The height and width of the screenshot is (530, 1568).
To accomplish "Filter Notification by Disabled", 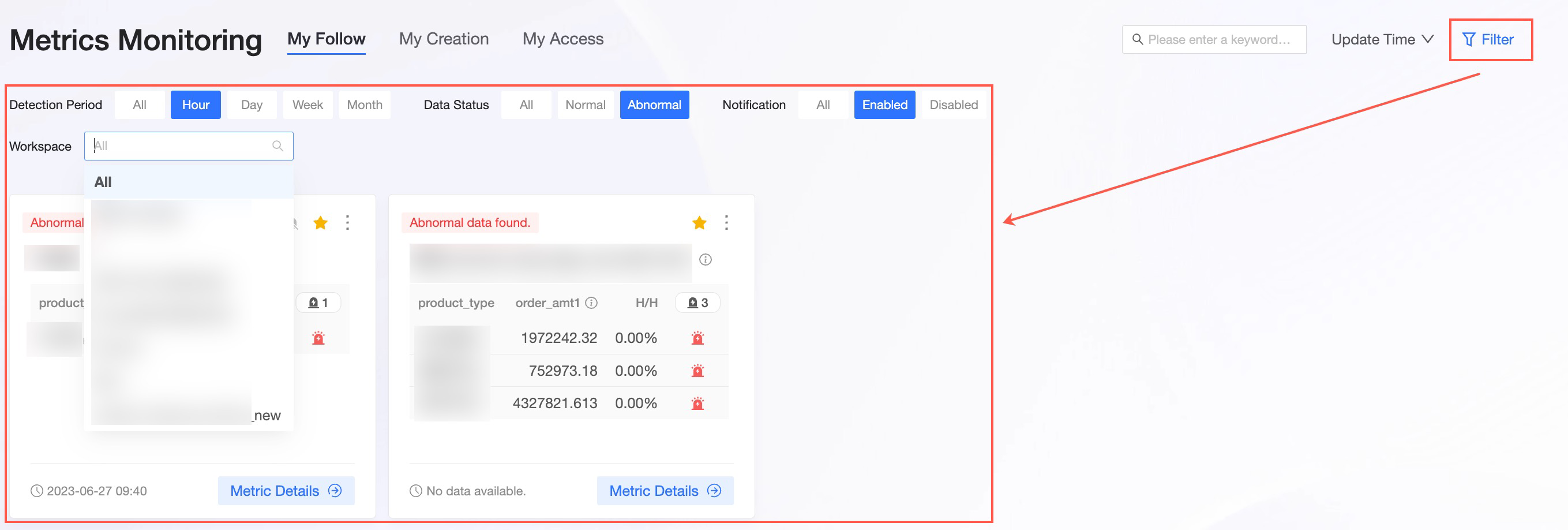I will click(x=954, y=104).
